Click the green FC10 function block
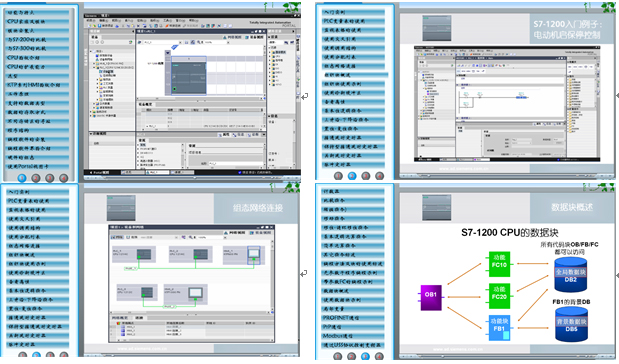Screen dimensions: 619x364 point(499,264)
